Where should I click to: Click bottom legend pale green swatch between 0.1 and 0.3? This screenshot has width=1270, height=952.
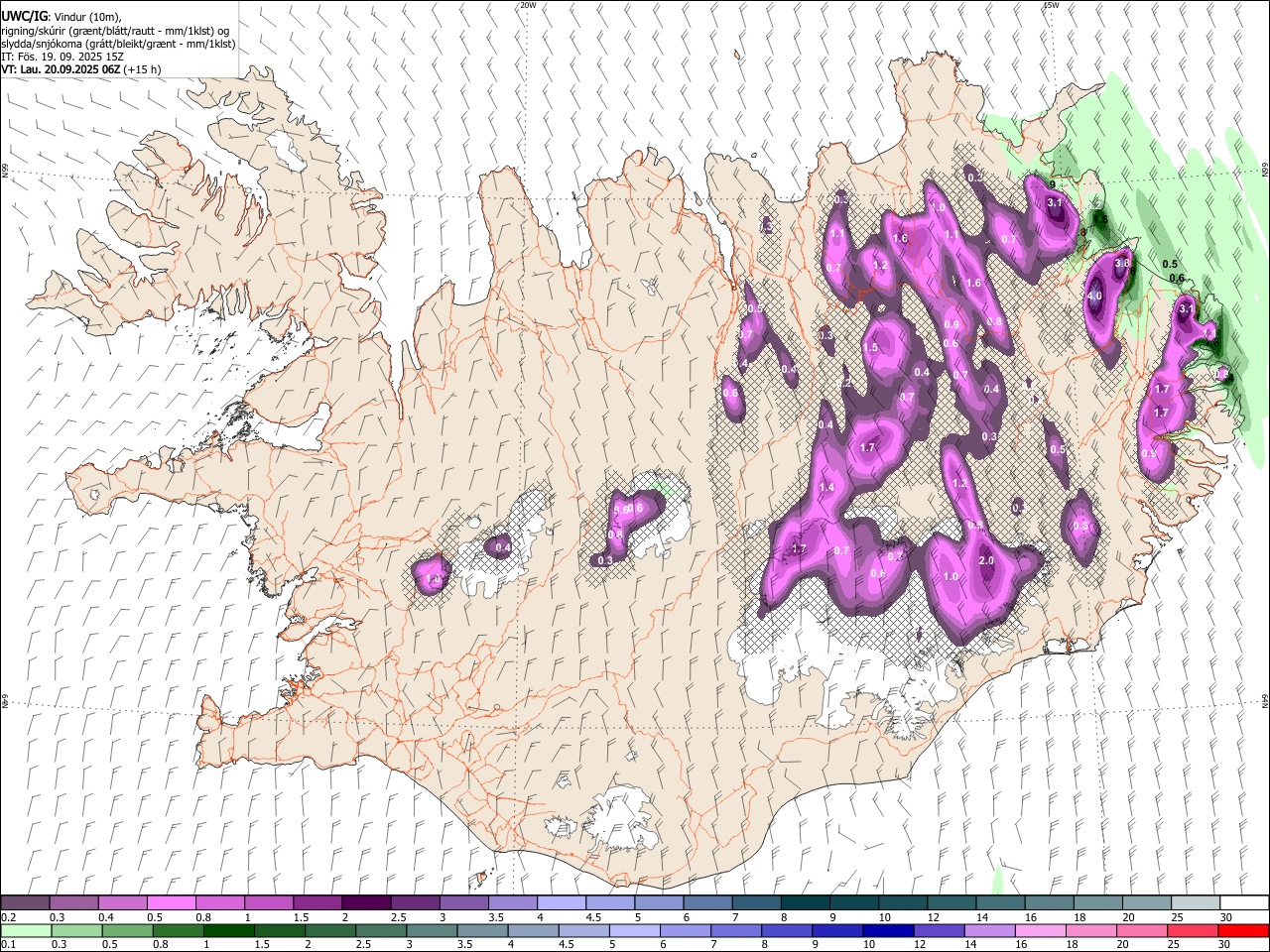(25, 930)
